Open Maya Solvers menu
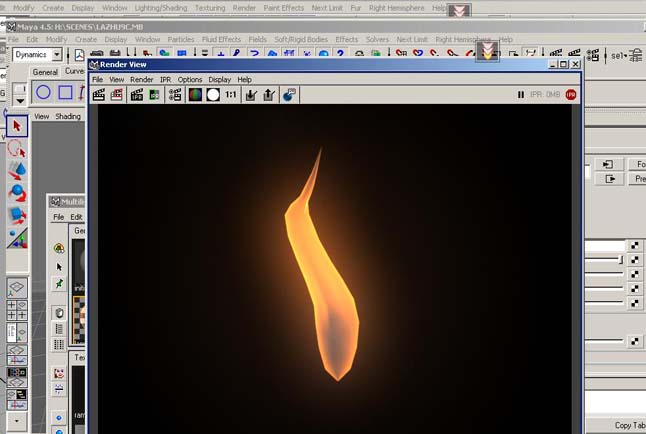This screenshot has width=646, height=434. coord(377,40)
